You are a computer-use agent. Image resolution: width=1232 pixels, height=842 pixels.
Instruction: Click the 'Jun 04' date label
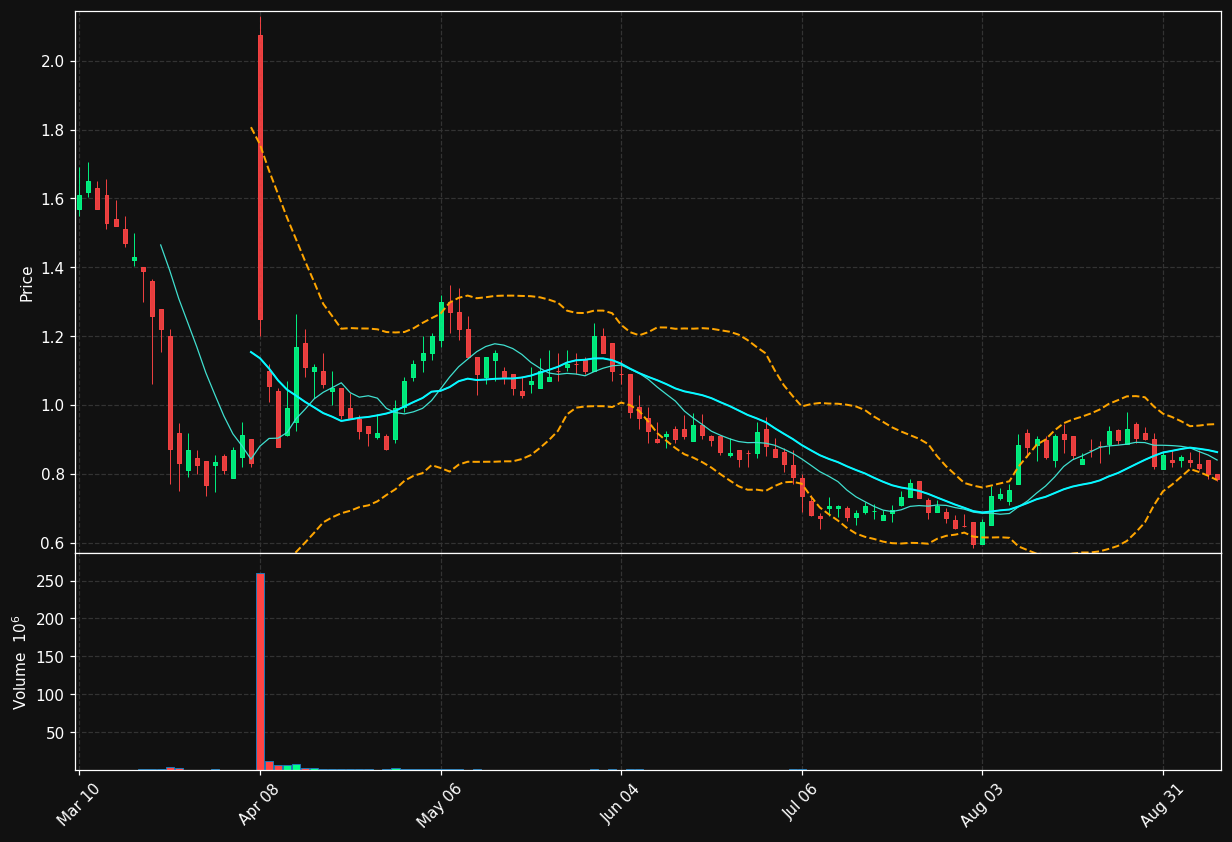[x=620, y=804]
